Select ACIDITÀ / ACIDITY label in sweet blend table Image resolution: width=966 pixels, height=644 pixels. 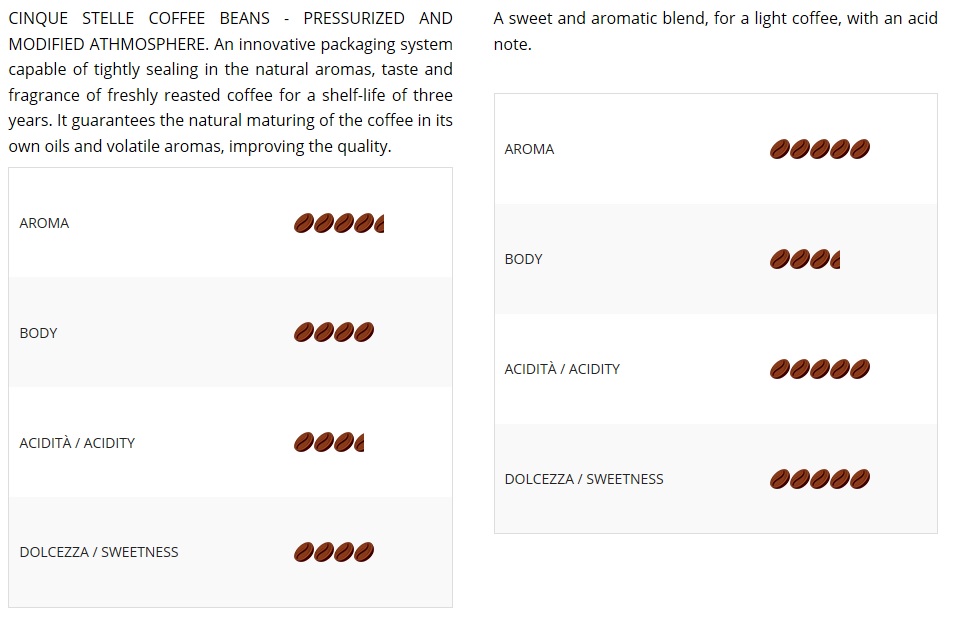point(562,369)
